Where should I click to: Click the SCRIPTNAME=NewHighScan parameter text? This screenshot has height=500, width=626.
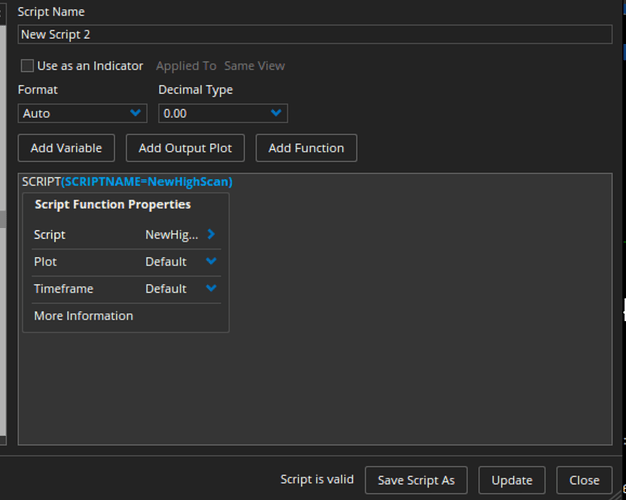point(147,182)
